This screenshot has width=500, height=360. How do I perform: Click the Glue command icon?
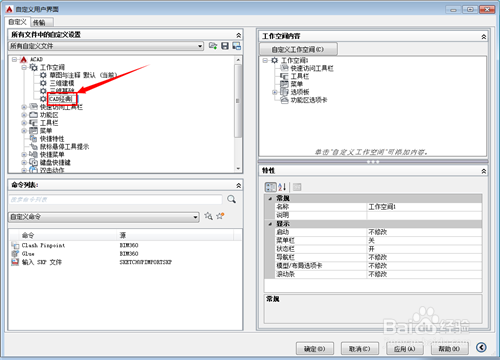tap(15, 254)
